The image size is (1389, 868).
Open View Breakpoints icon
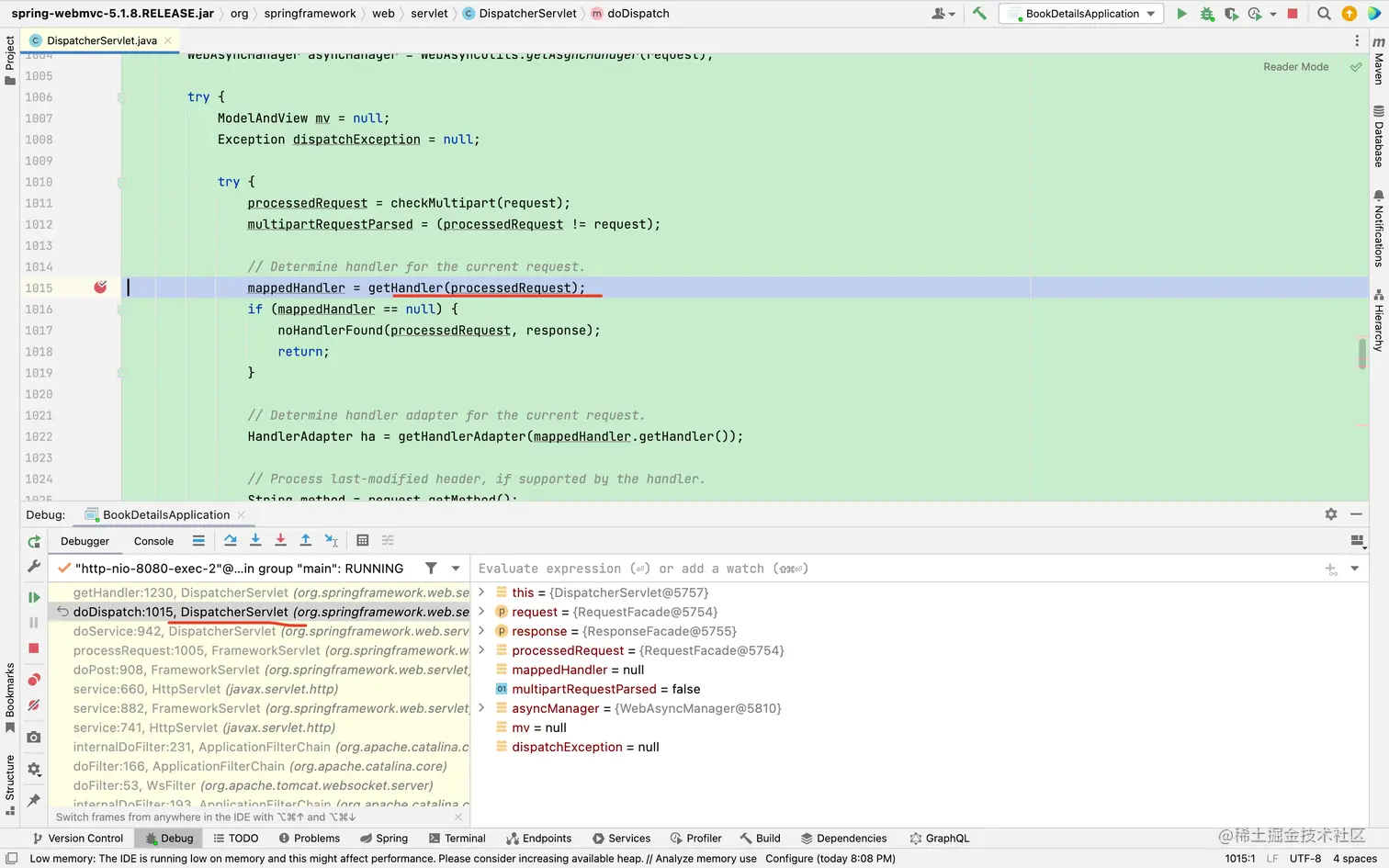pos(34,680)
